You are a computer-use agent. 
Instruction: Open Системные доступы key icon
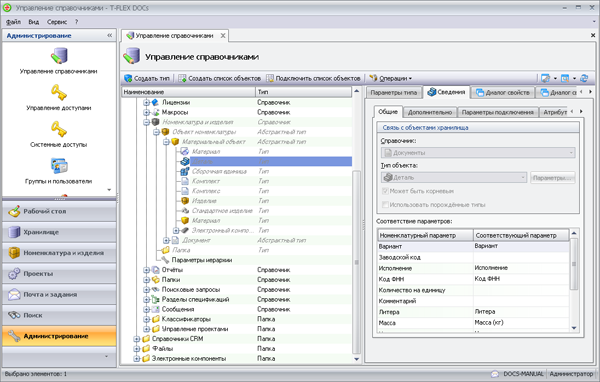[x=59, y=129]
